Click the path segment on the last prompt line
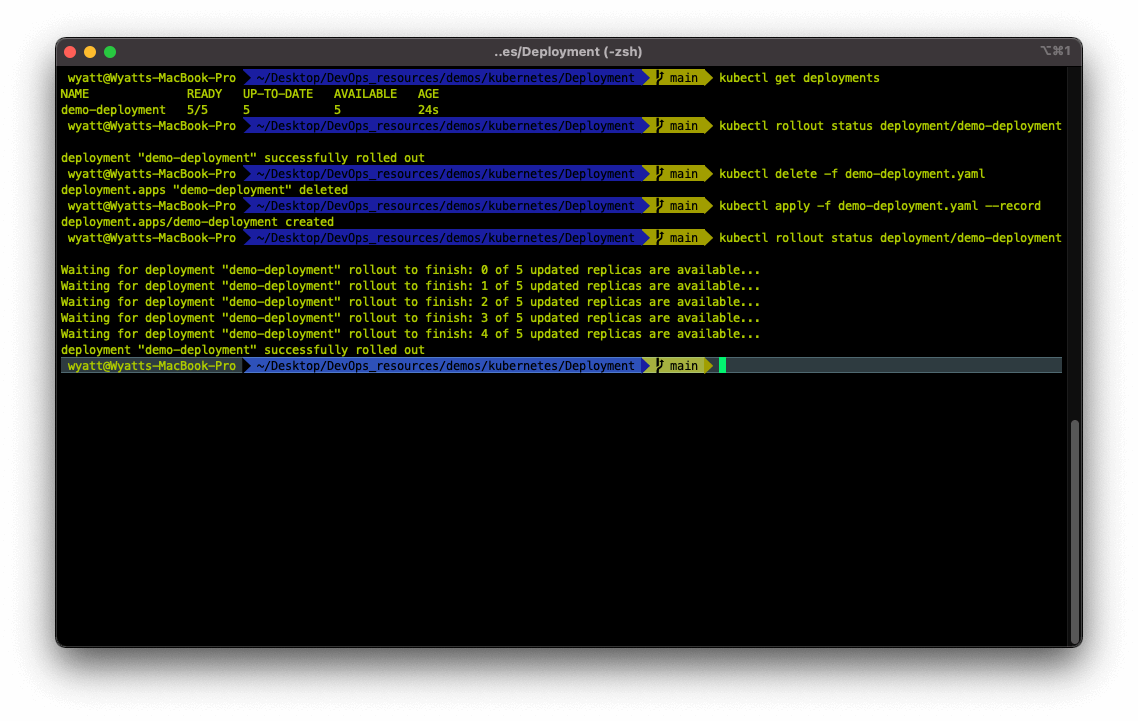 click(446, 366)
